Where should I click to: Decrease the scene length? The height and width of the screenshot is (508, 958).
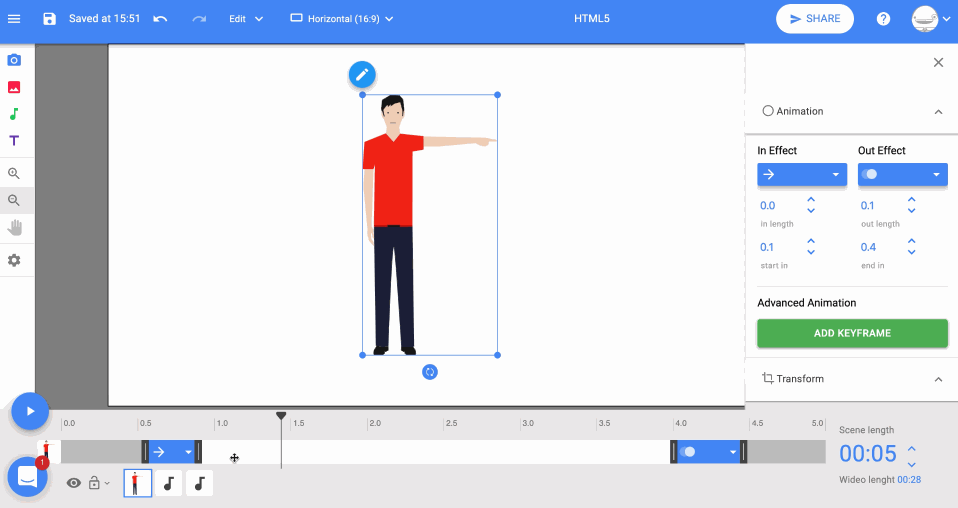tap(912, 464)
